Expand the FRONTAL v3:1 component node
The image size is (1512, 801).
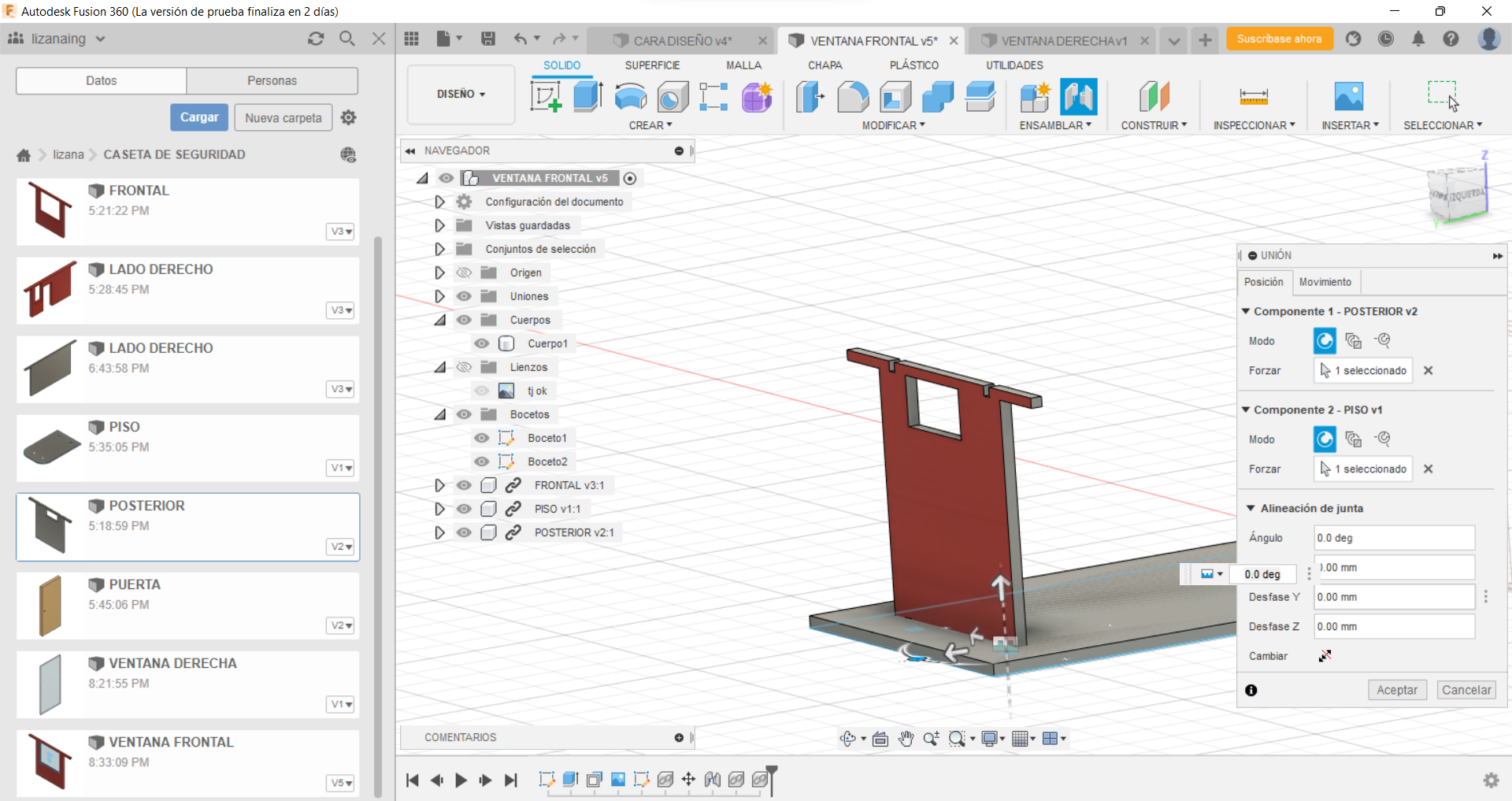(x=439, y=485)
